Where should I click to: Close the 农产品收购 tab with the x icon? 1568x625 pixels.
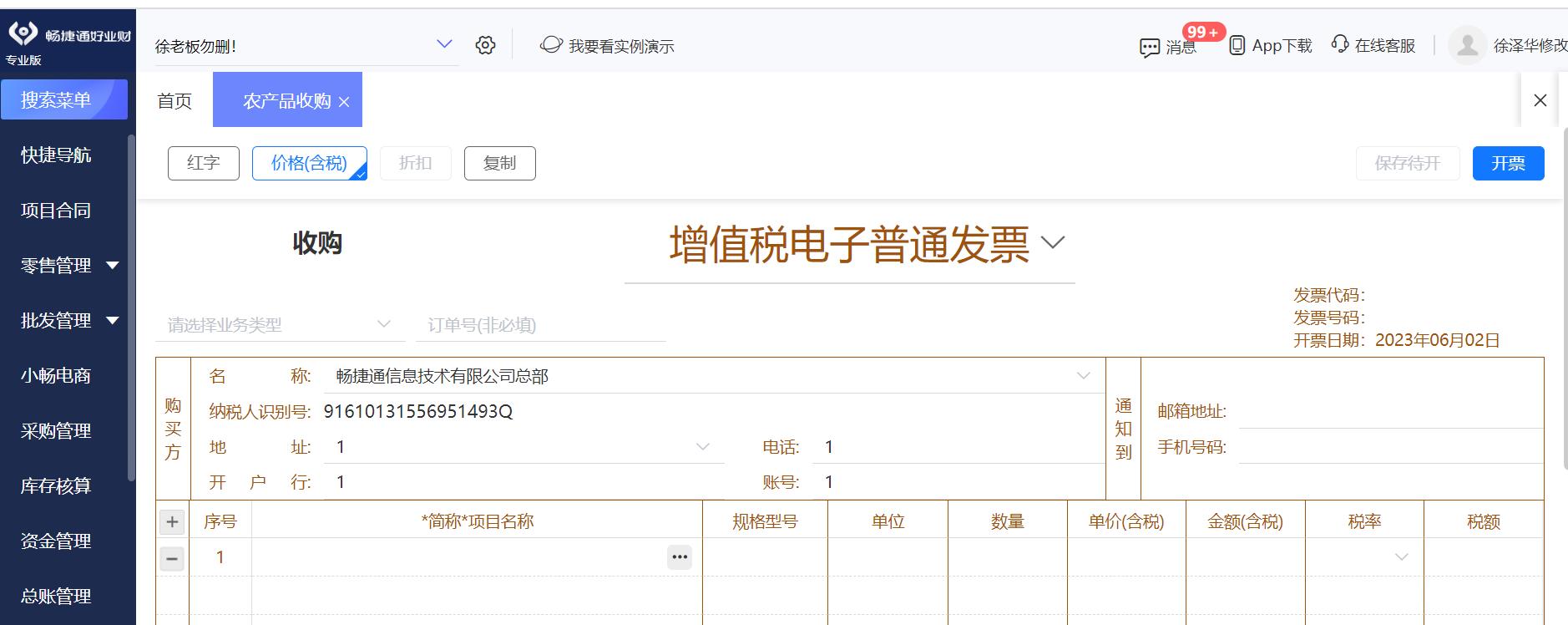tap(344, 101)
